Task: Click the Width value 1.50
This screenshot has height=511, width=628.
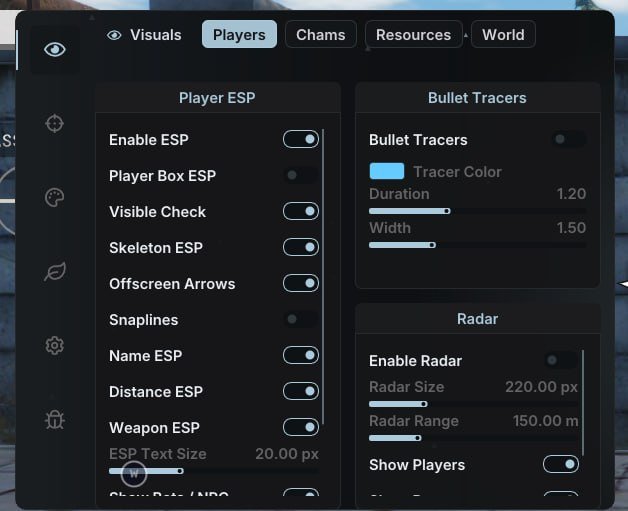Action: [x=572, y=228]
